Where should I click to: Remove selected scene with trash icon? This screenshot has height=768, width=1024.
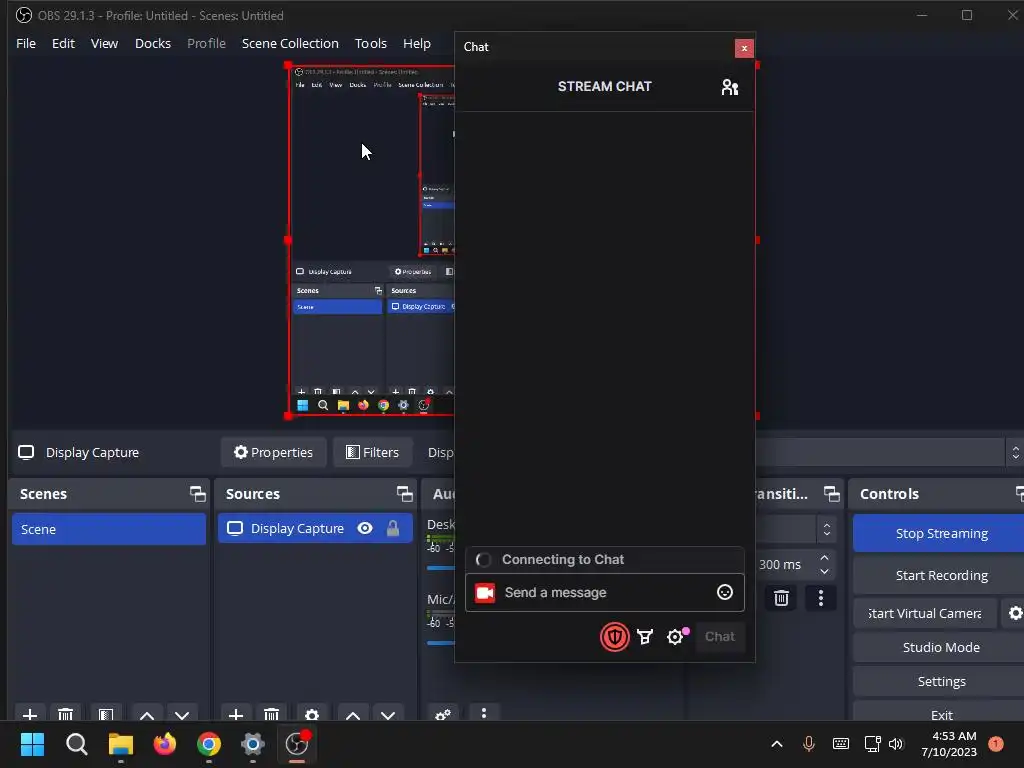(65, 714)
